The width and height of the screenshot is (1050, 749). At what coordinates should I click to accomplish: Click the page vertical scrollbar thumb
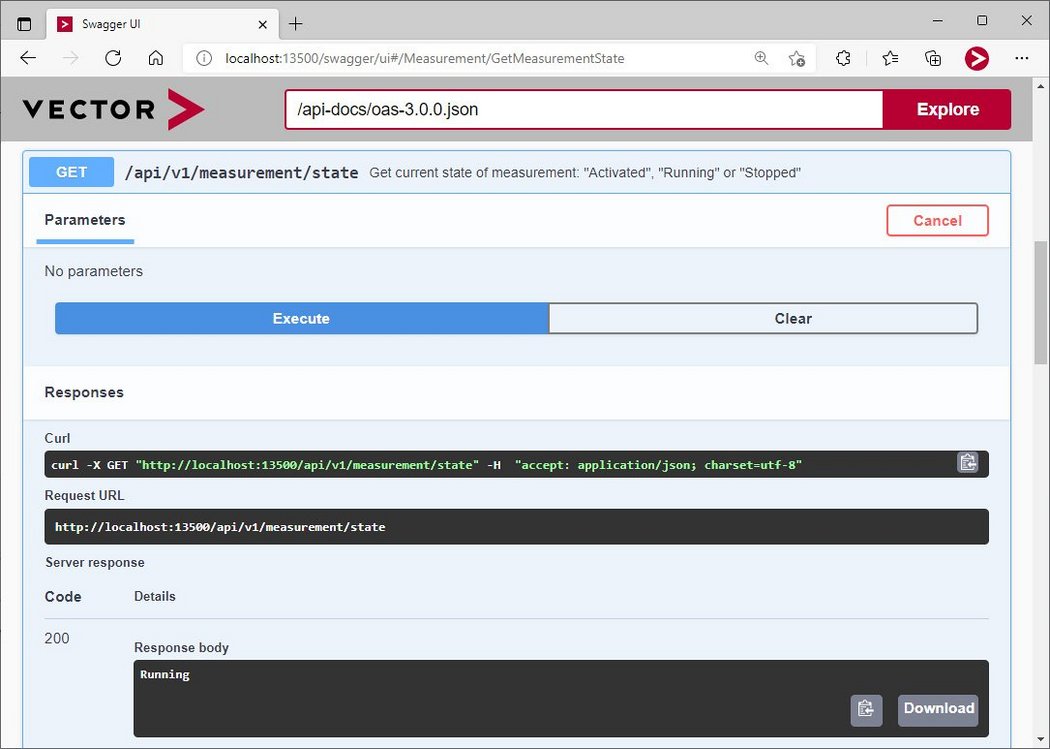1041,303
